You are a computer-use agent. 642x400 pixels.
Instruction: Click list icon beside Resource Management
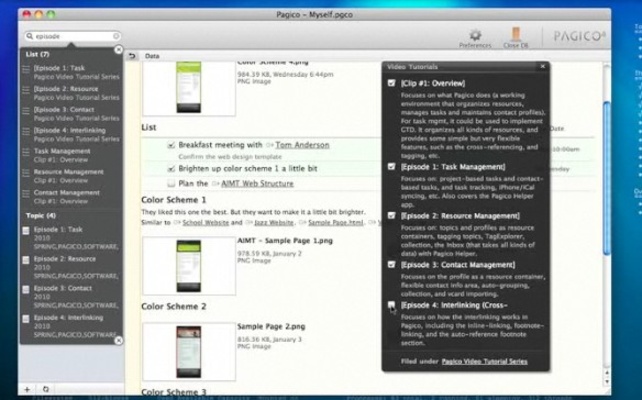click(x=26, y=173)
